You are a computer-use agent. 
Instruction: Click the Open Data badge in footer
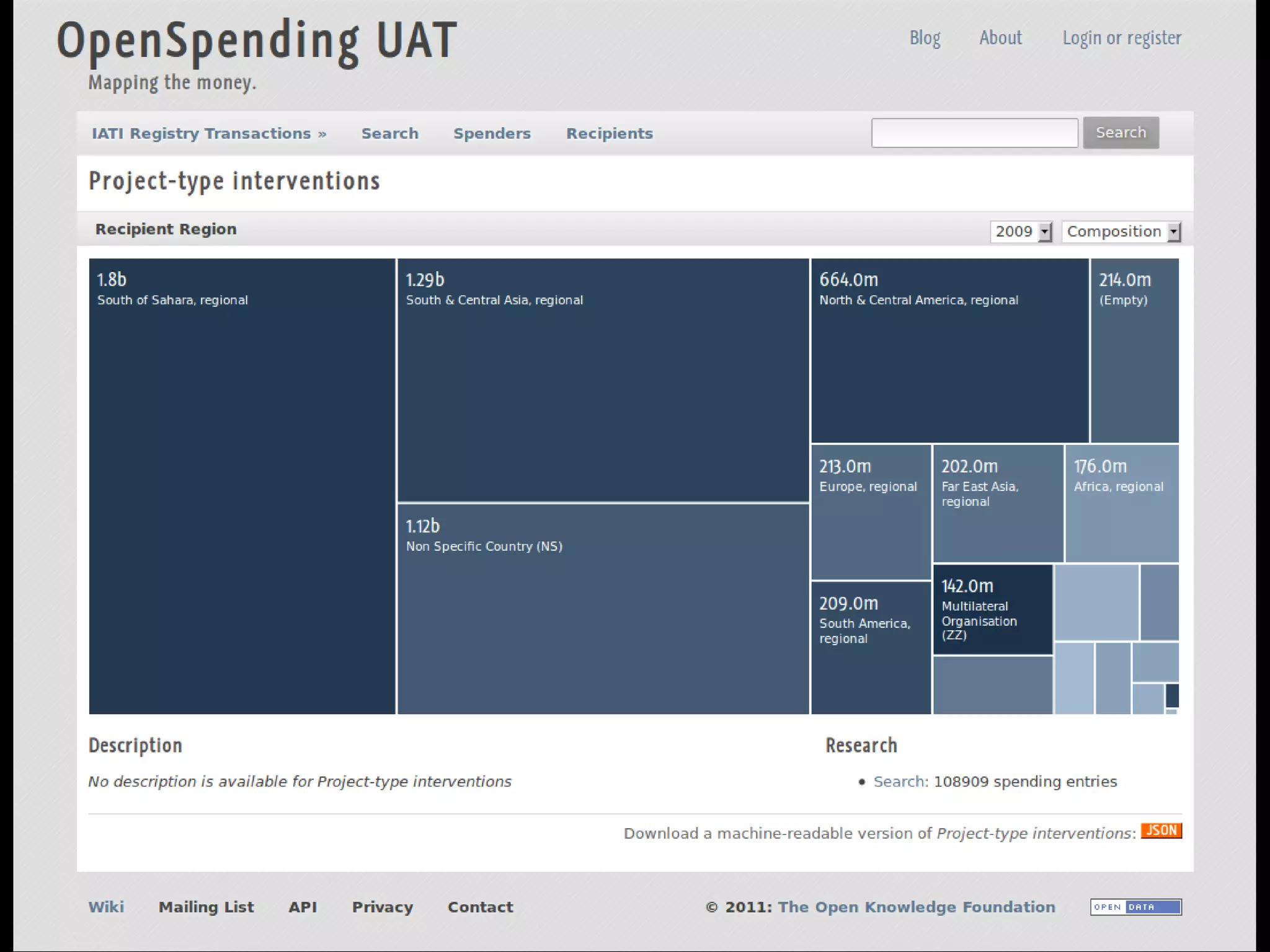(x=1135, y=907)
